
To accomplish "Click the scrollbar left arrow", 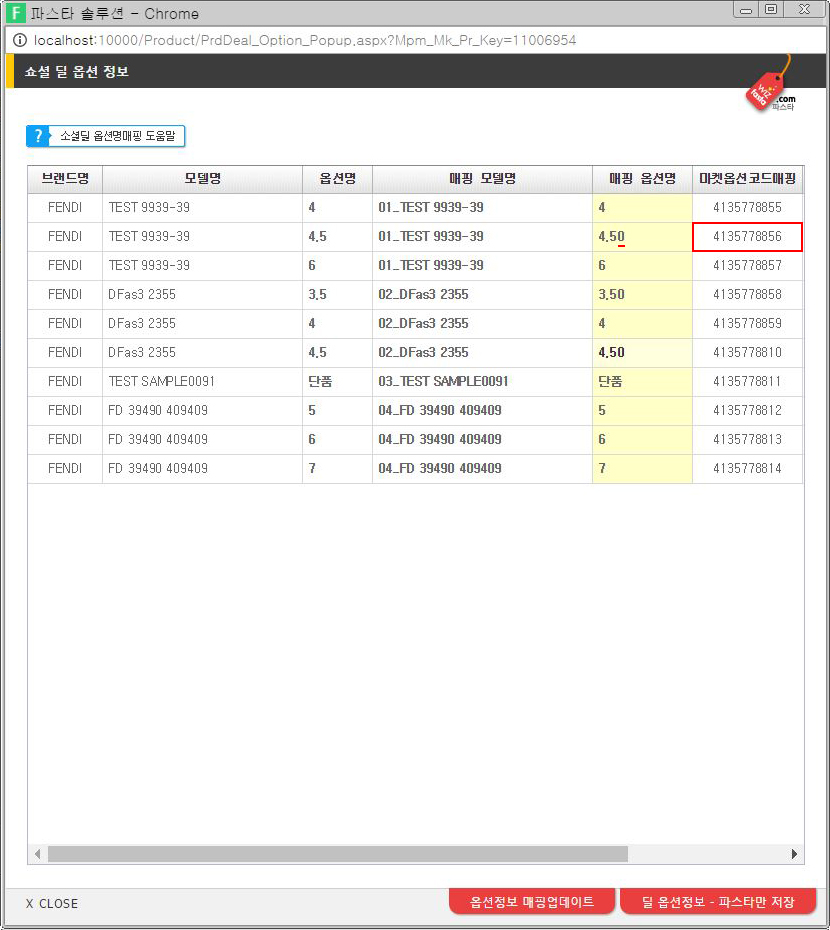I will [38, 854].
